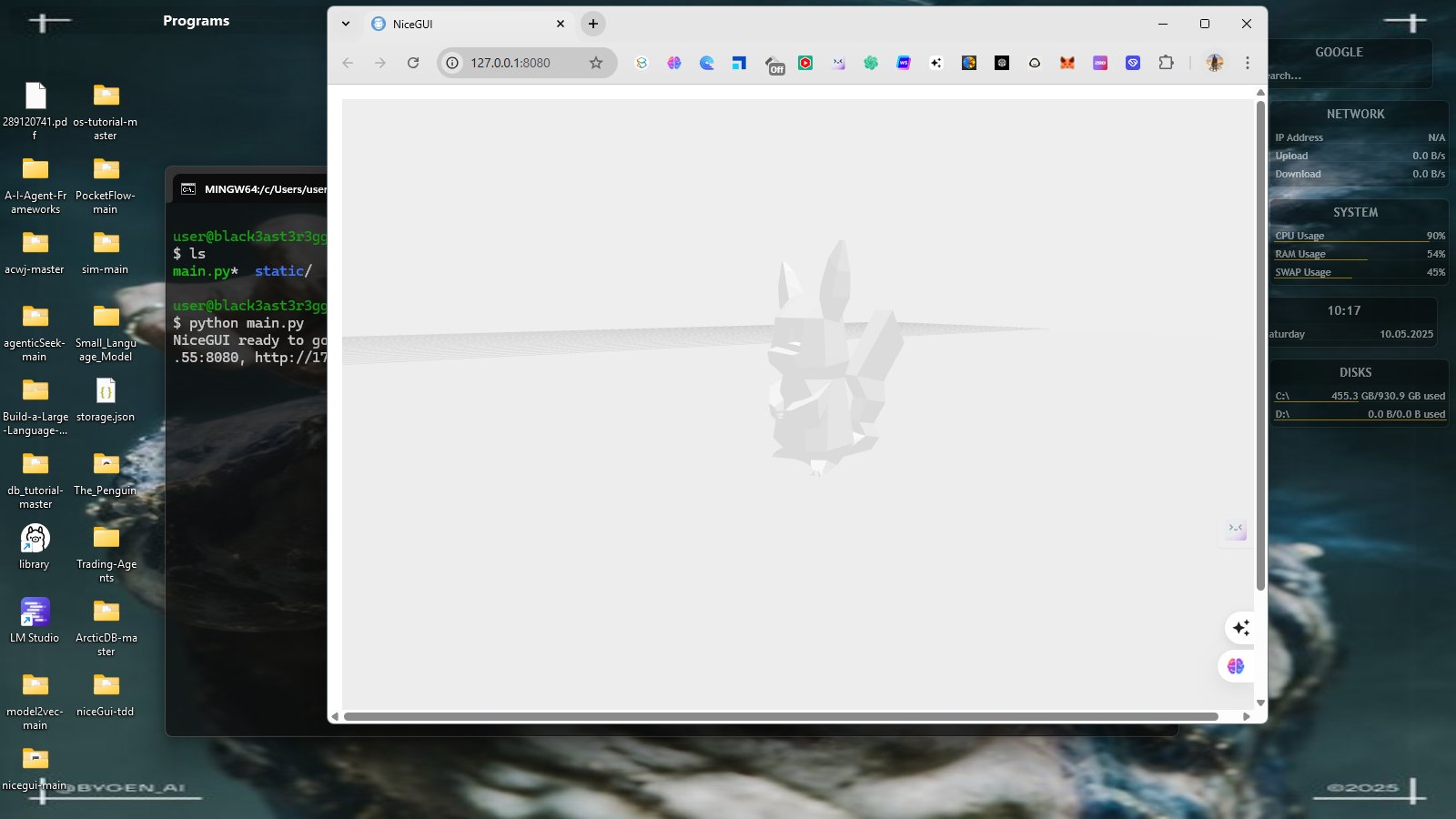Open the Extensions puzzle-piece menu

(1166, 63)
